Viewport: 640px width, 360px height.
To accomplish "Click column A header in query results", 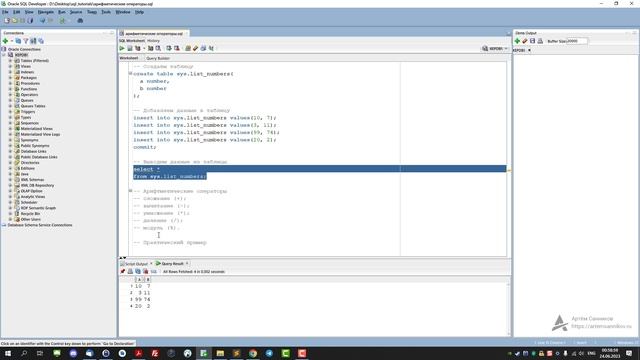I will (139, 280).
